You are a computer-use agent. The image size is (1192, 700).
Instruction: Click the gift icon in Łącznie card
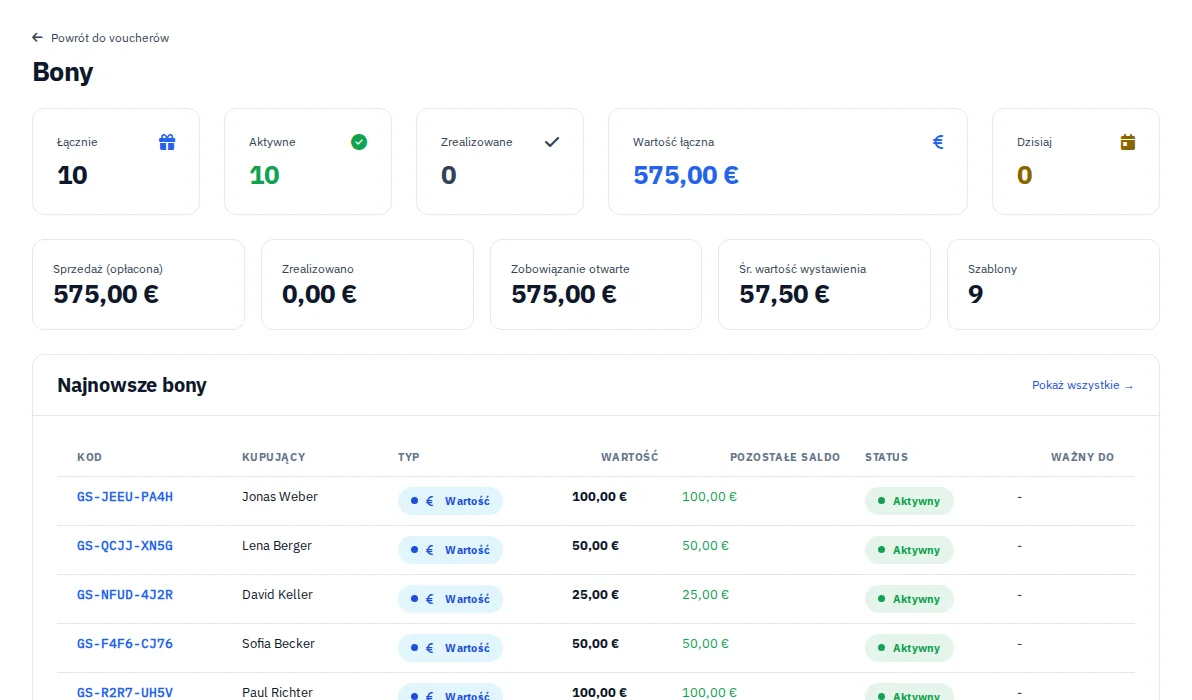coord(167,142)
